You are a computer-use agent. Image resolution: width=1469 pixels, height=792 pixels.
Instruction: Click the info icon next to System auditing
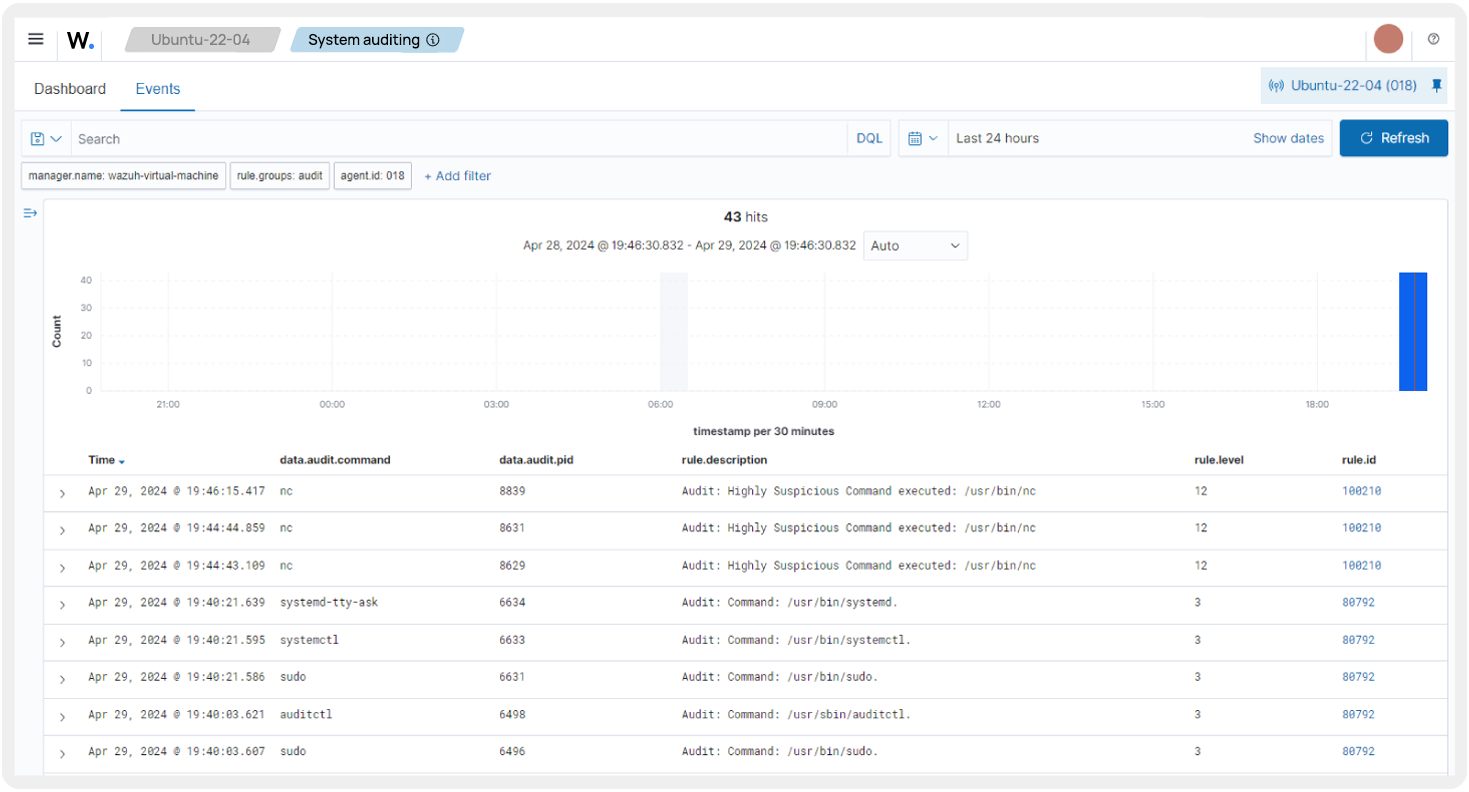(431, 40)
